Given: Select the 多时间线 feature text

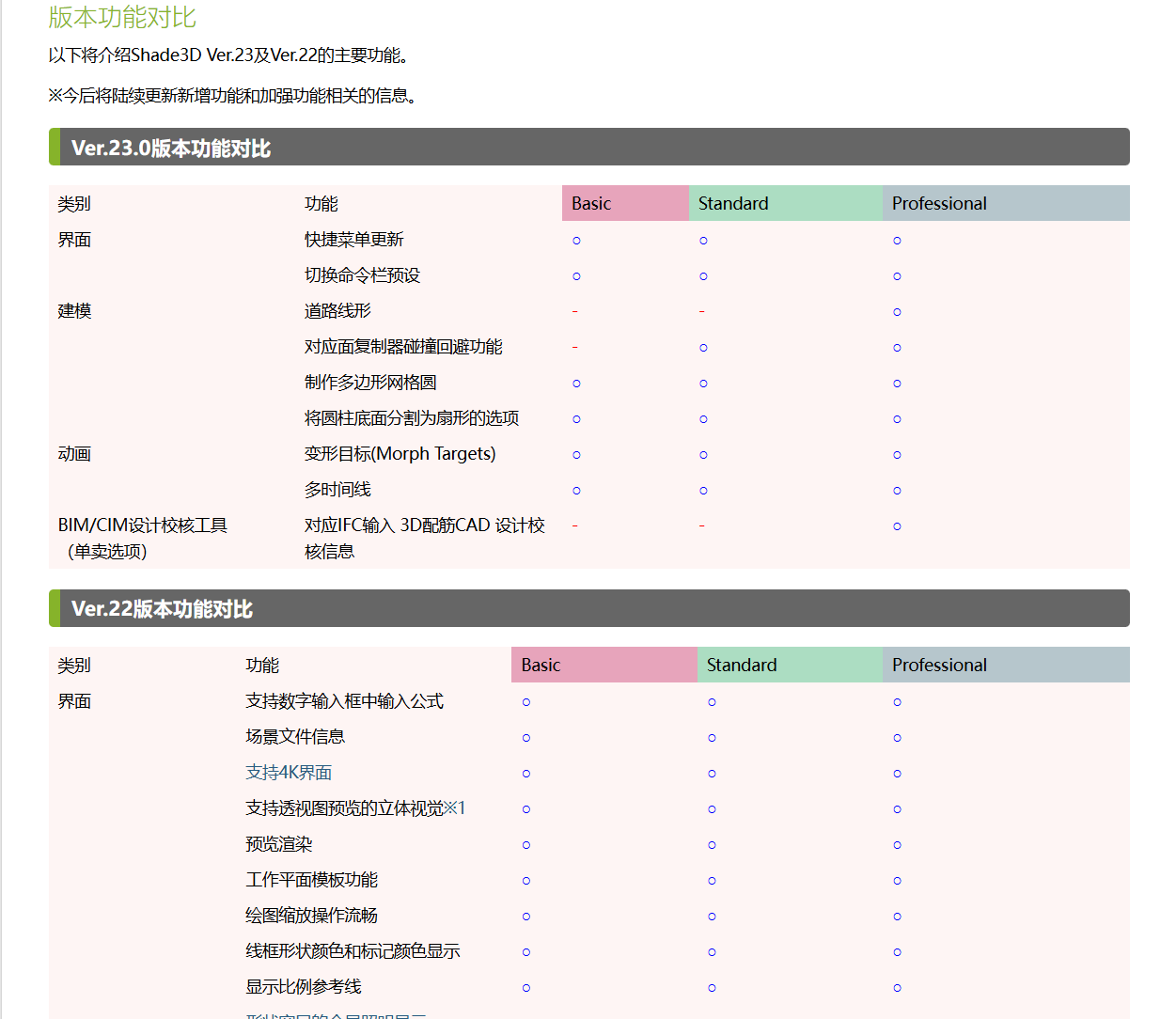Looking at the screenshot, I should pos(337,490).
